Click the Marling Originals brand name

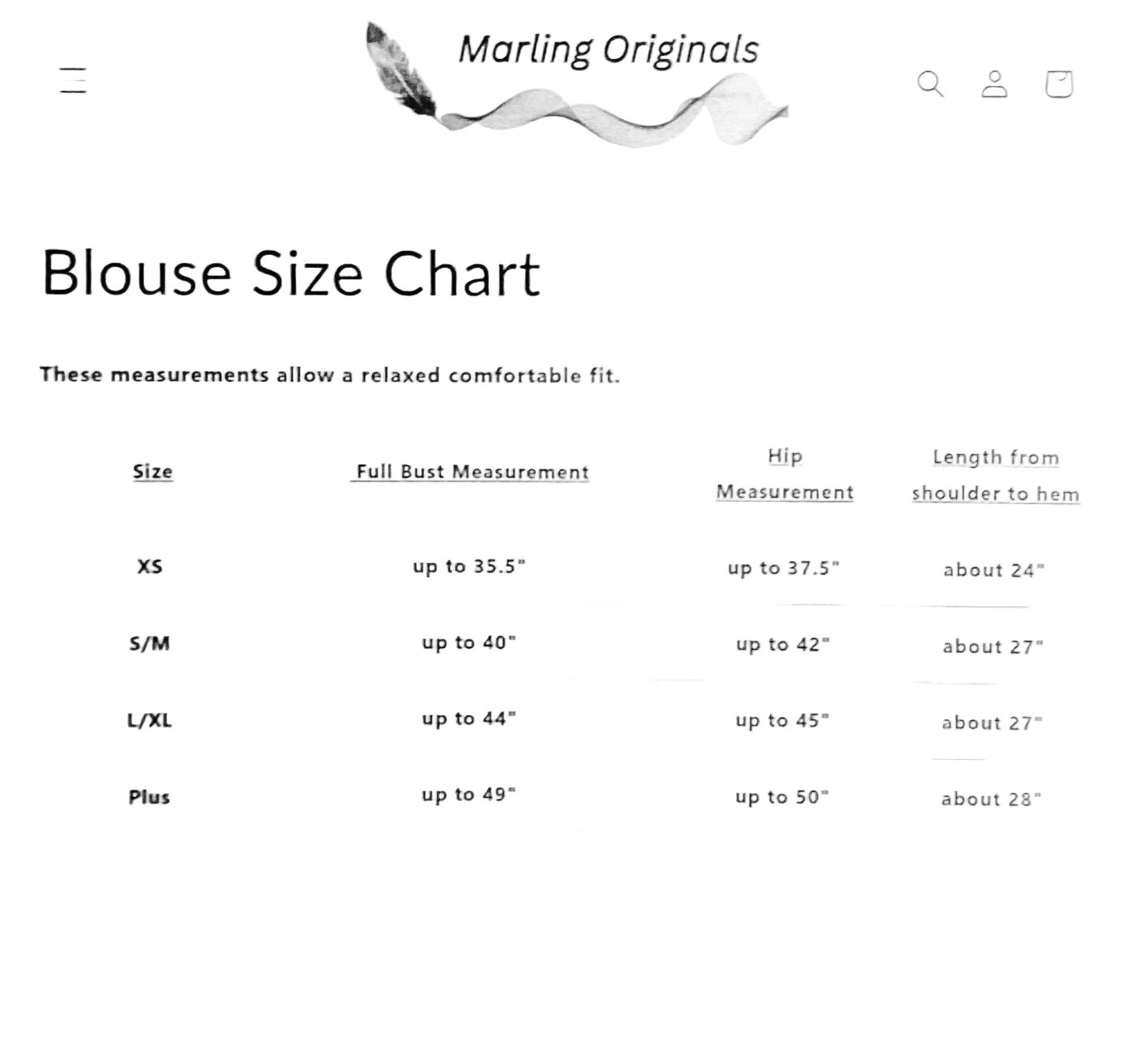(x=608, y=49)
